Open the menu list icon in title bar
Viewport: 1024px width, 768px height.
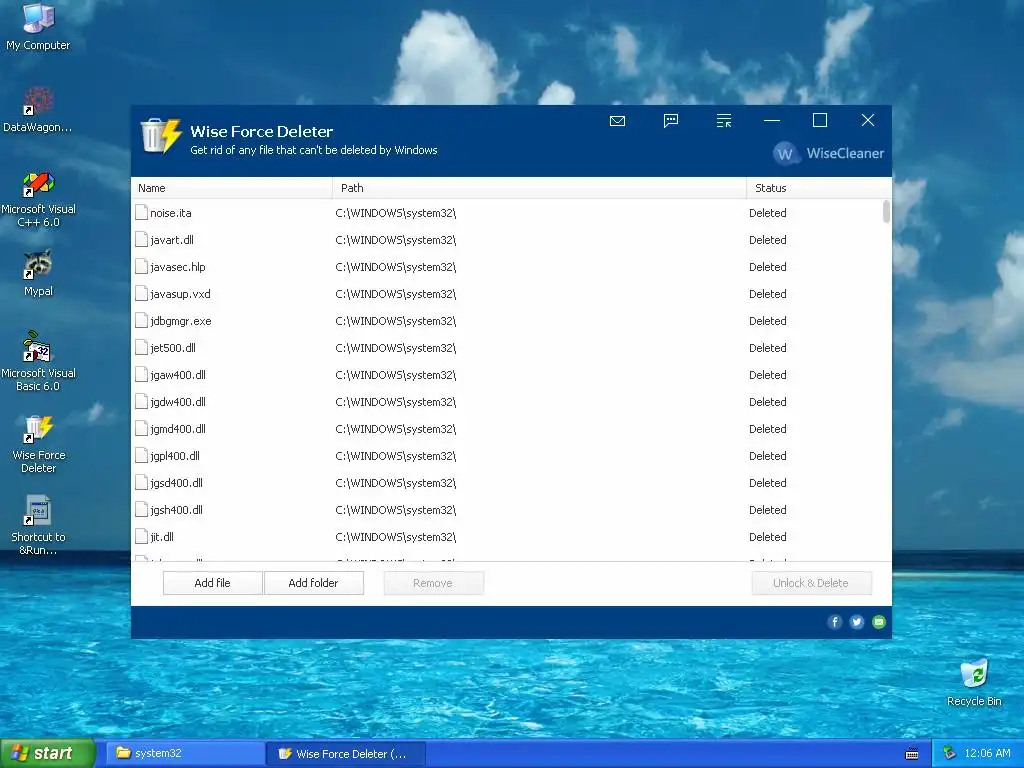tap(724, 121)
